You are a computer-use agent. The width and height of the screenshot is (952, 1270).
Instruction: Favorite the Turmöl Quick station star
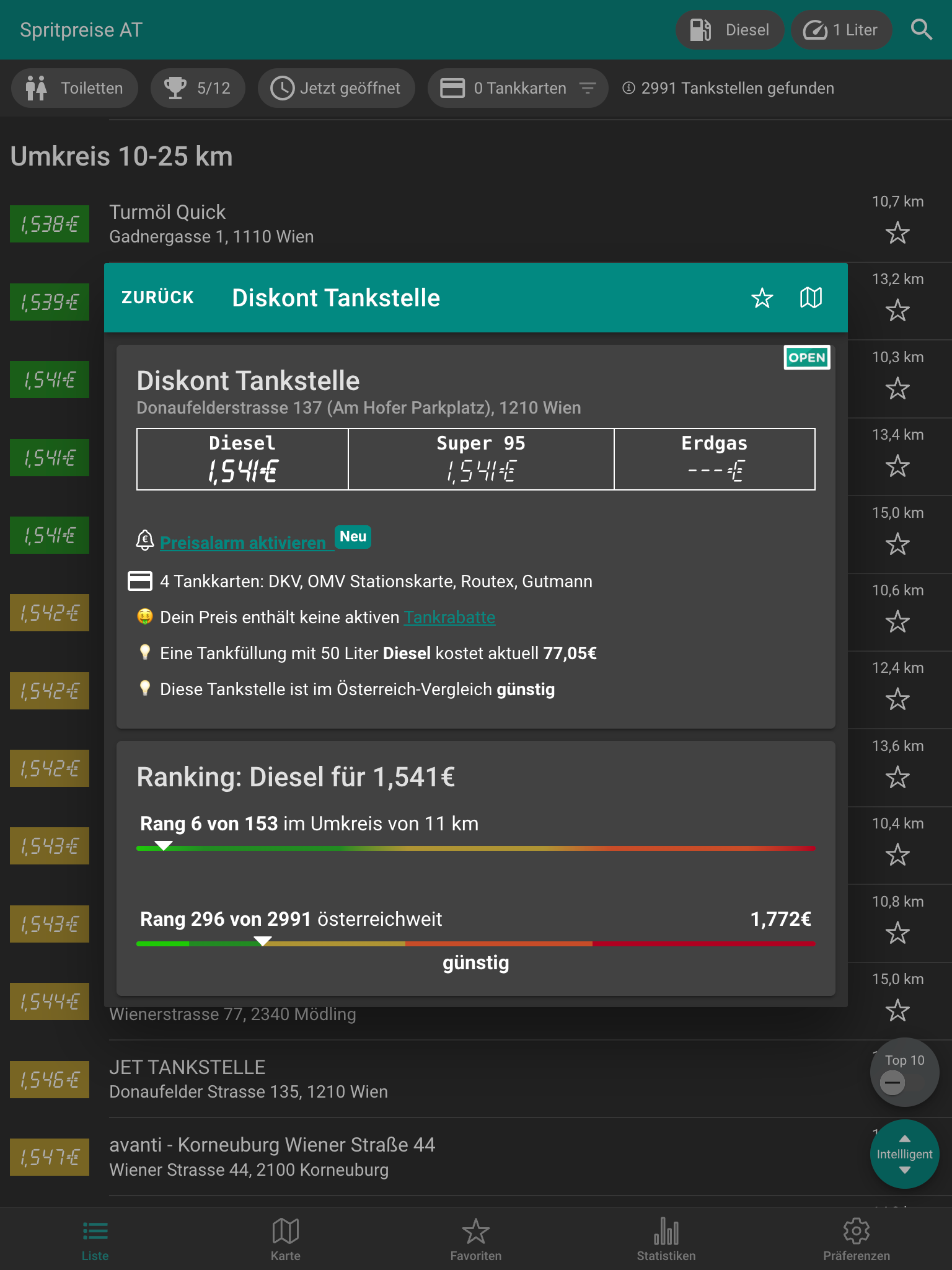pos(897,233)
